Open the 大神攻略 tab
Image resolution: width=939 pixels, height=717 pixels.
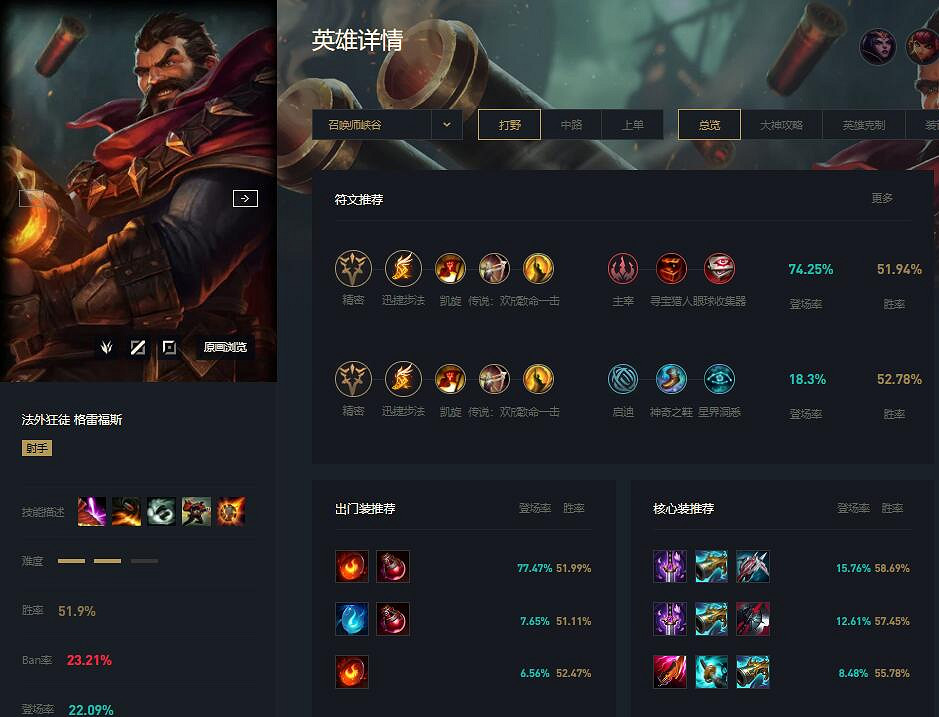coord(782,125)
